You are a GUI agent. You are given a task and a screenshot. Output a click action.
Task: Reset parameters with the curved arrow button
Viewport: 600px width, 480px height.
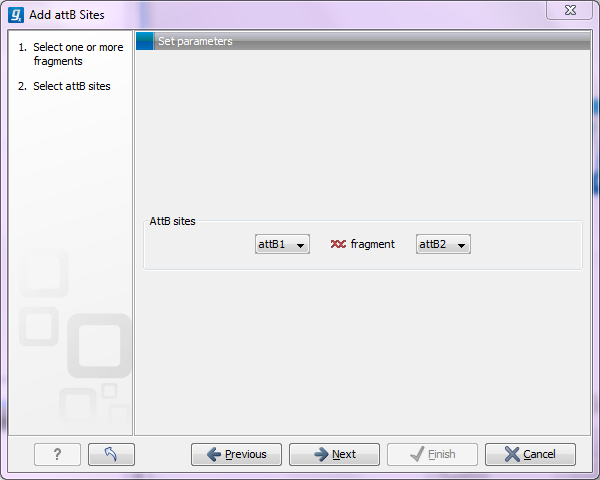pos(111,454)
